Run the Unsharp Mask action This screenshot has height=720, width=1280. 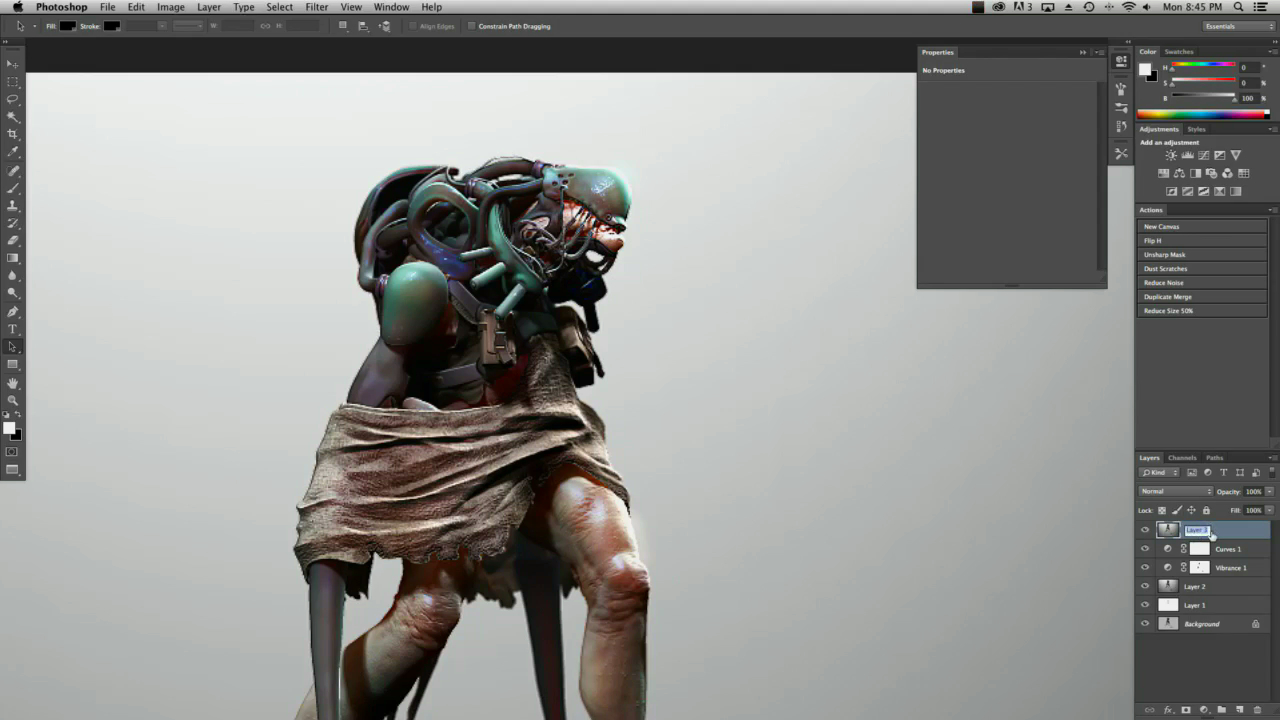pos(1204,255)
